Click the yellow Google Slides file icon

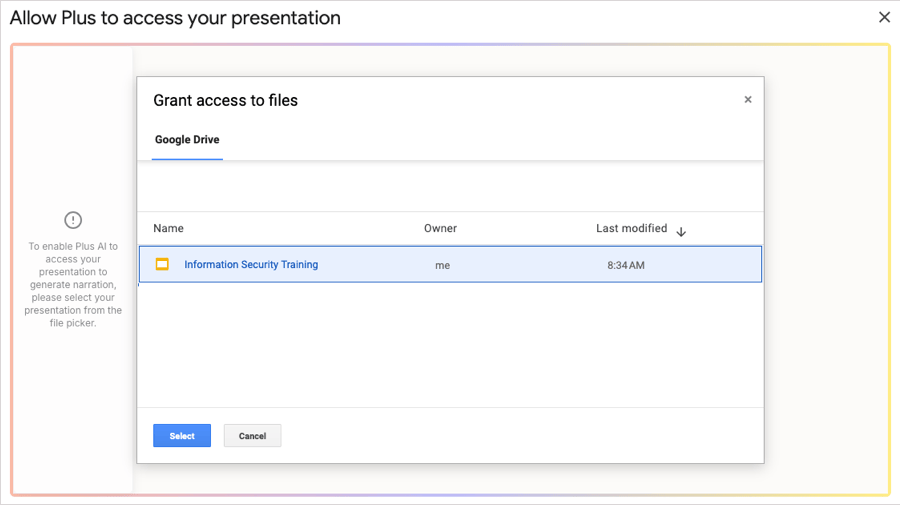click(162, 264)
